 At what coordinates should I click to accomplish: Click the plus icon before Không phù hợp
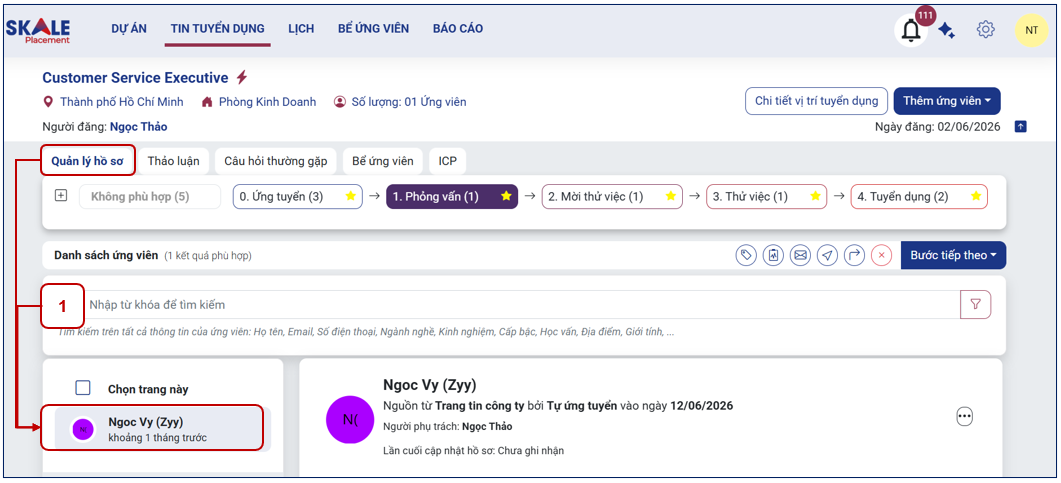point(61,196)
